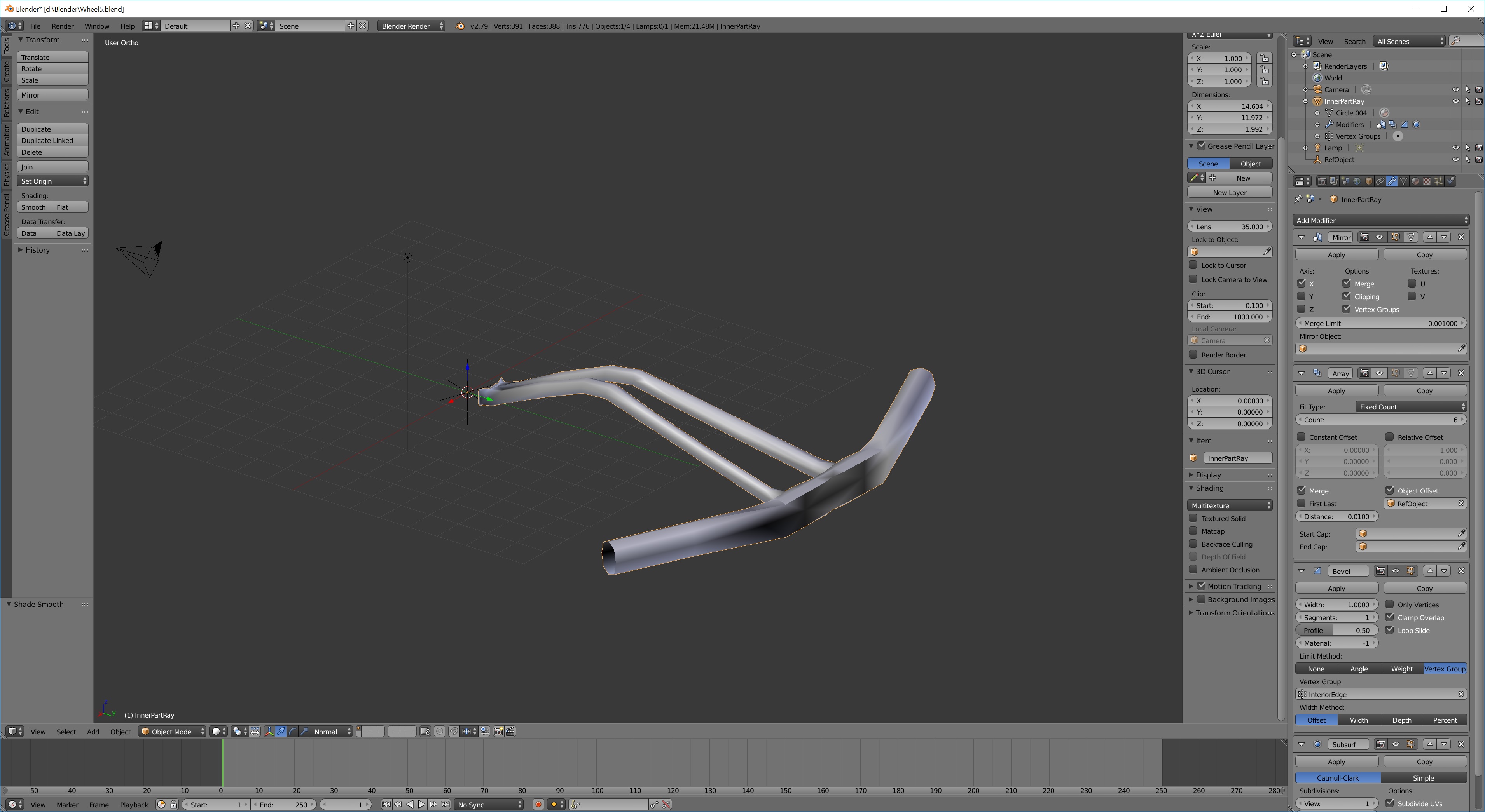Viewport: 1485px width, 812px height.
Task: Open the Render menu
Action: point(62,26)
